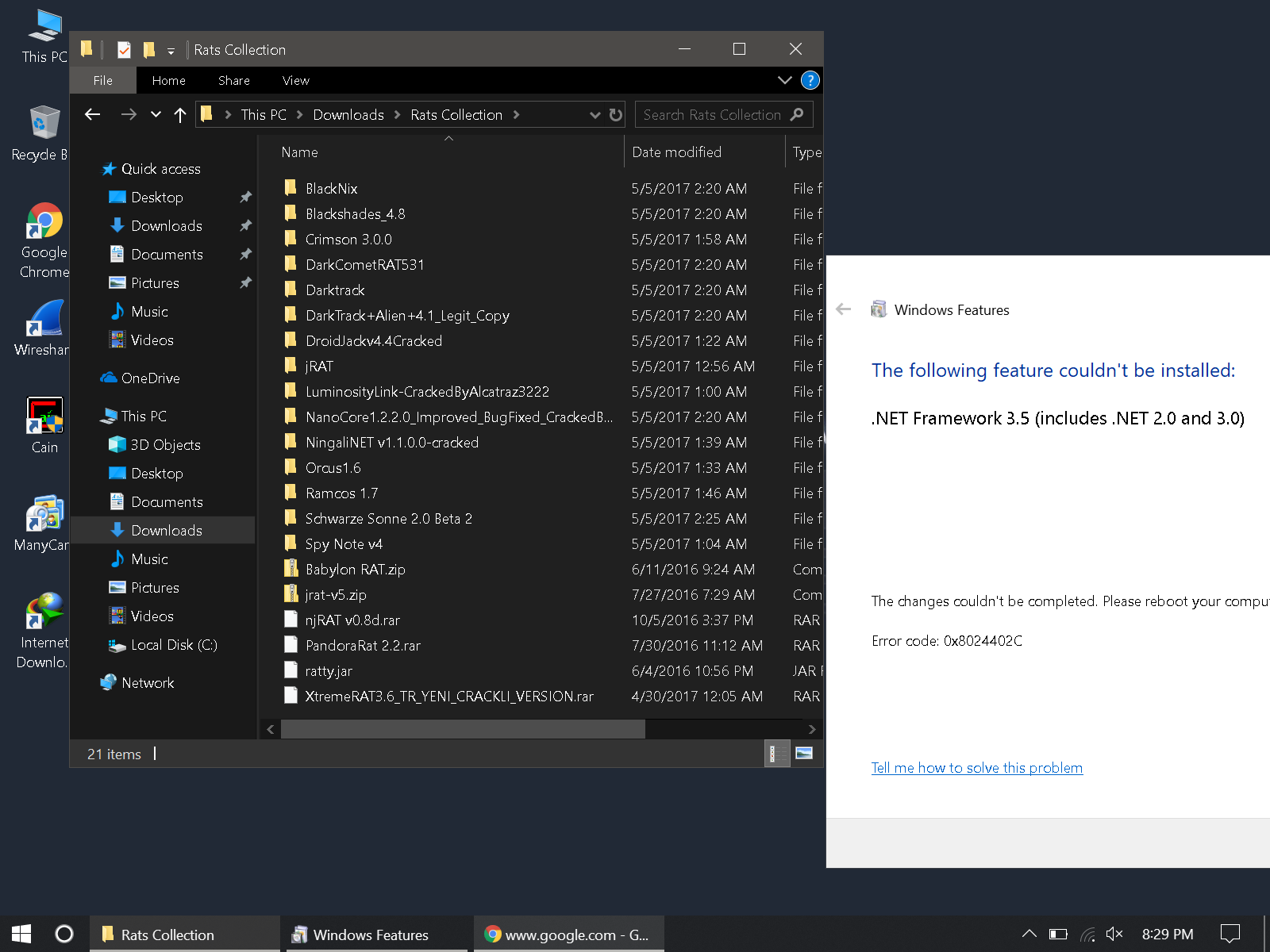Switch to the Chrome taskbar window
The height and width of the screenshot is (952, 1270).
(x=569, y=935)
